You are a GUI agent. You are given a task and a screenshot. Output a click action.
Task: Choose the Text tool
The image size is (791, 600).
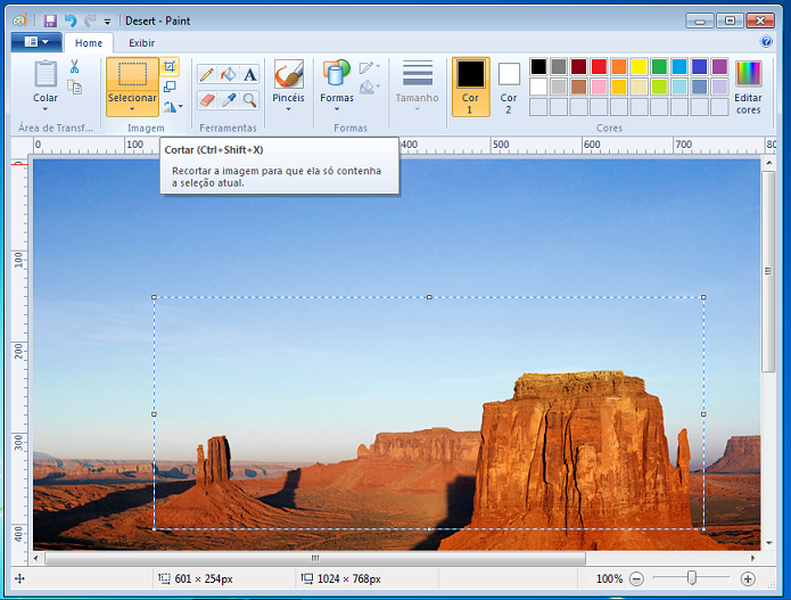click(250, 74)
